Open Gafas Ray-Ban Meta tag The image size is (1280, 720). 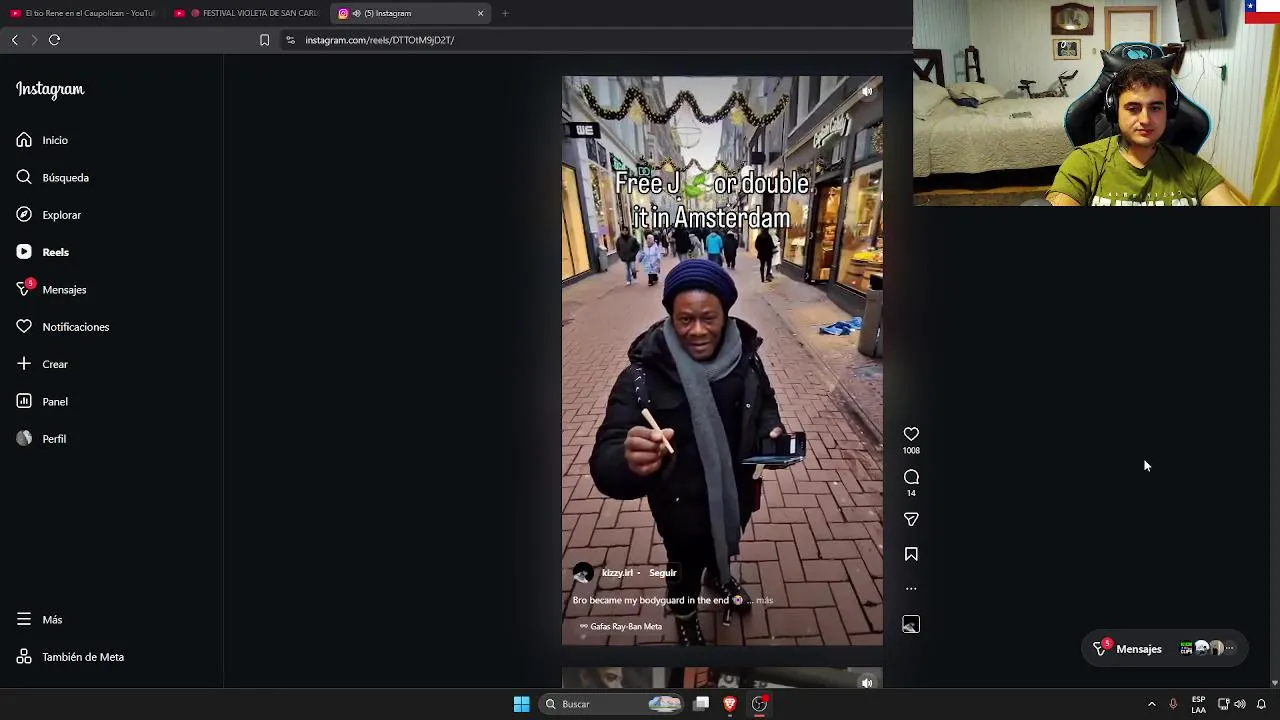[621, 626]
